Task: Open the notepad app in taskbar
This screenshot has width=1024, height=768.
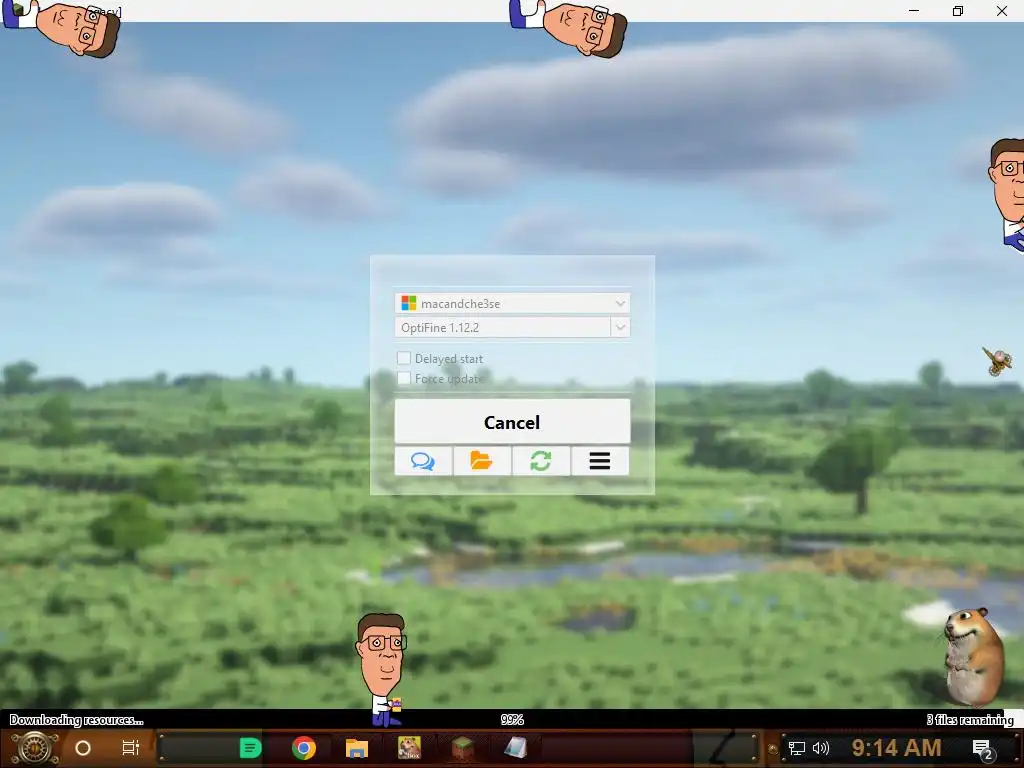Action: pos(515,748)
